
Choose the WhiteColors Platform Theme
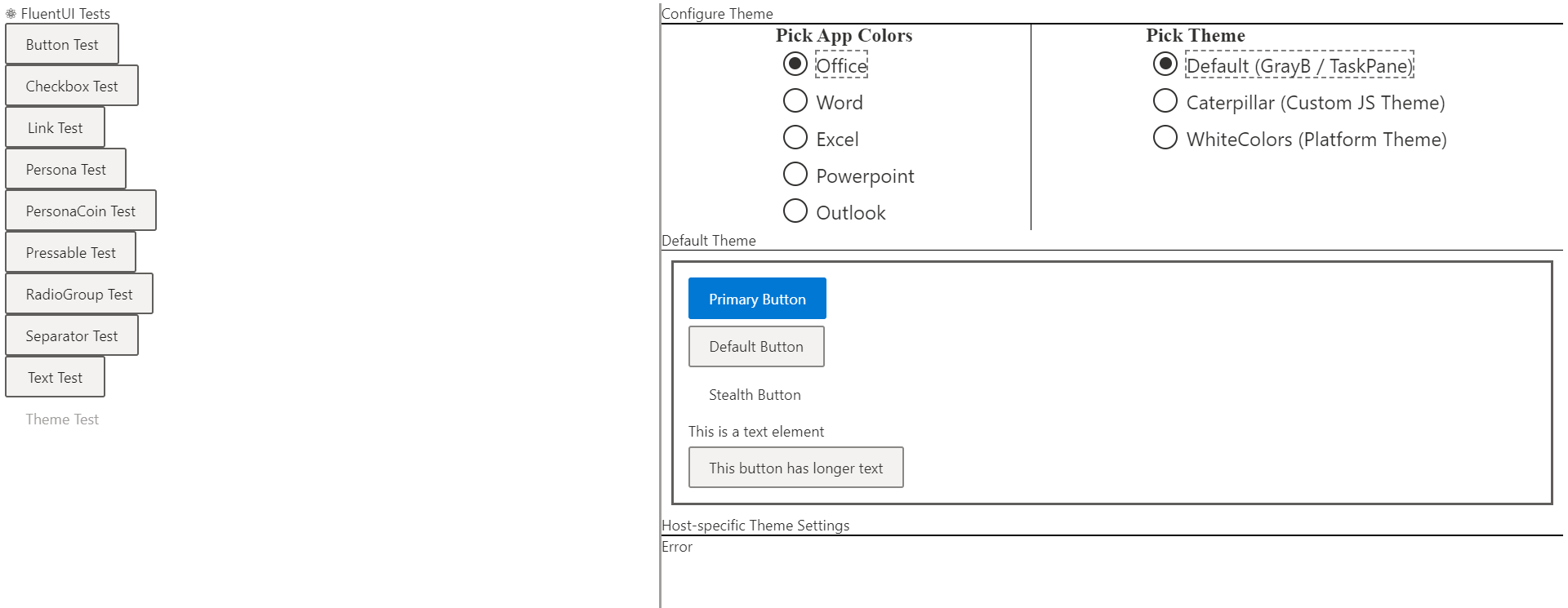click(1164, 137)
